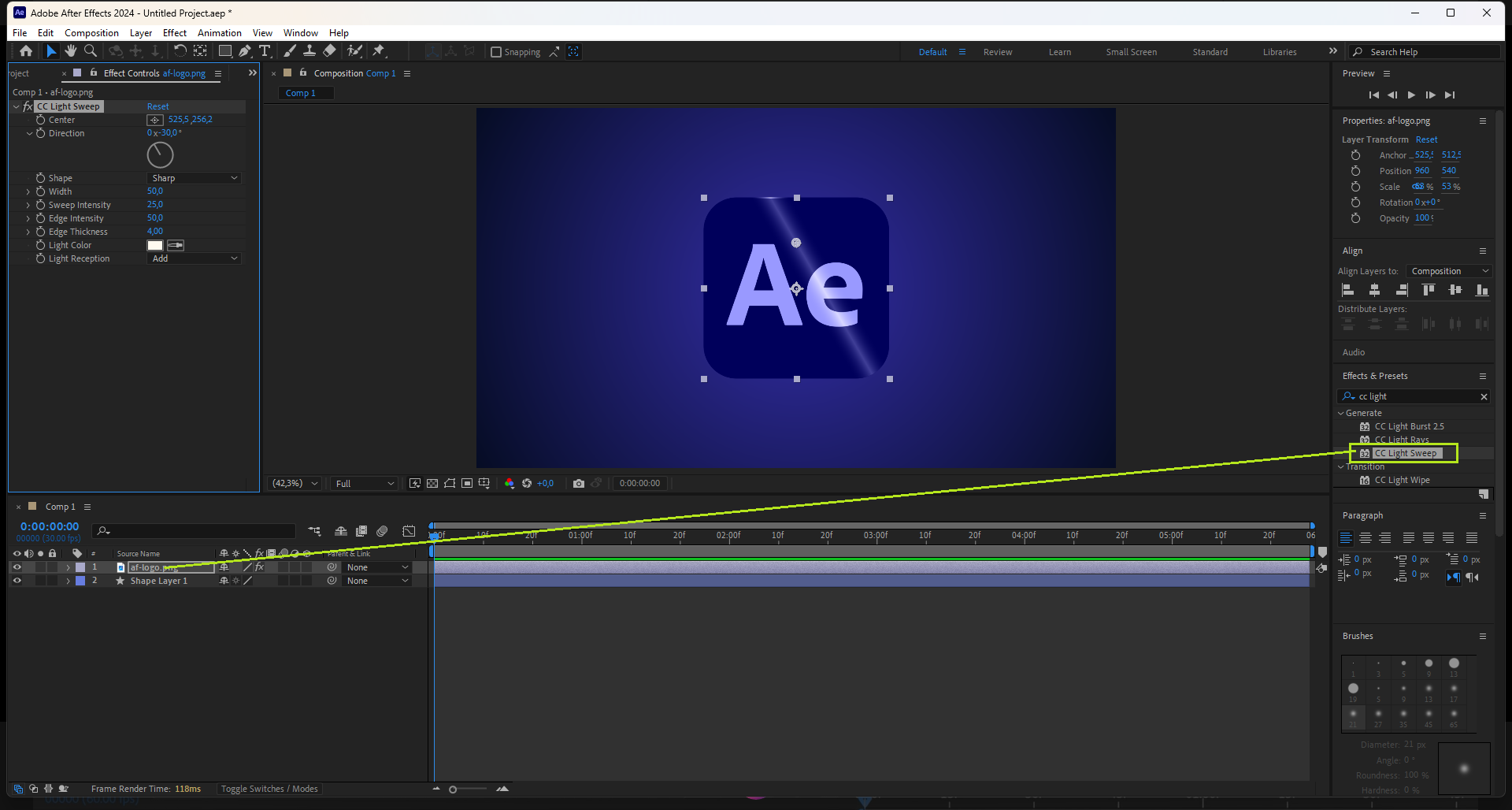Viewport: 1512px width, 810px height.
Task: Pick the Rectangle shape tool
Action: click(224, 51)
